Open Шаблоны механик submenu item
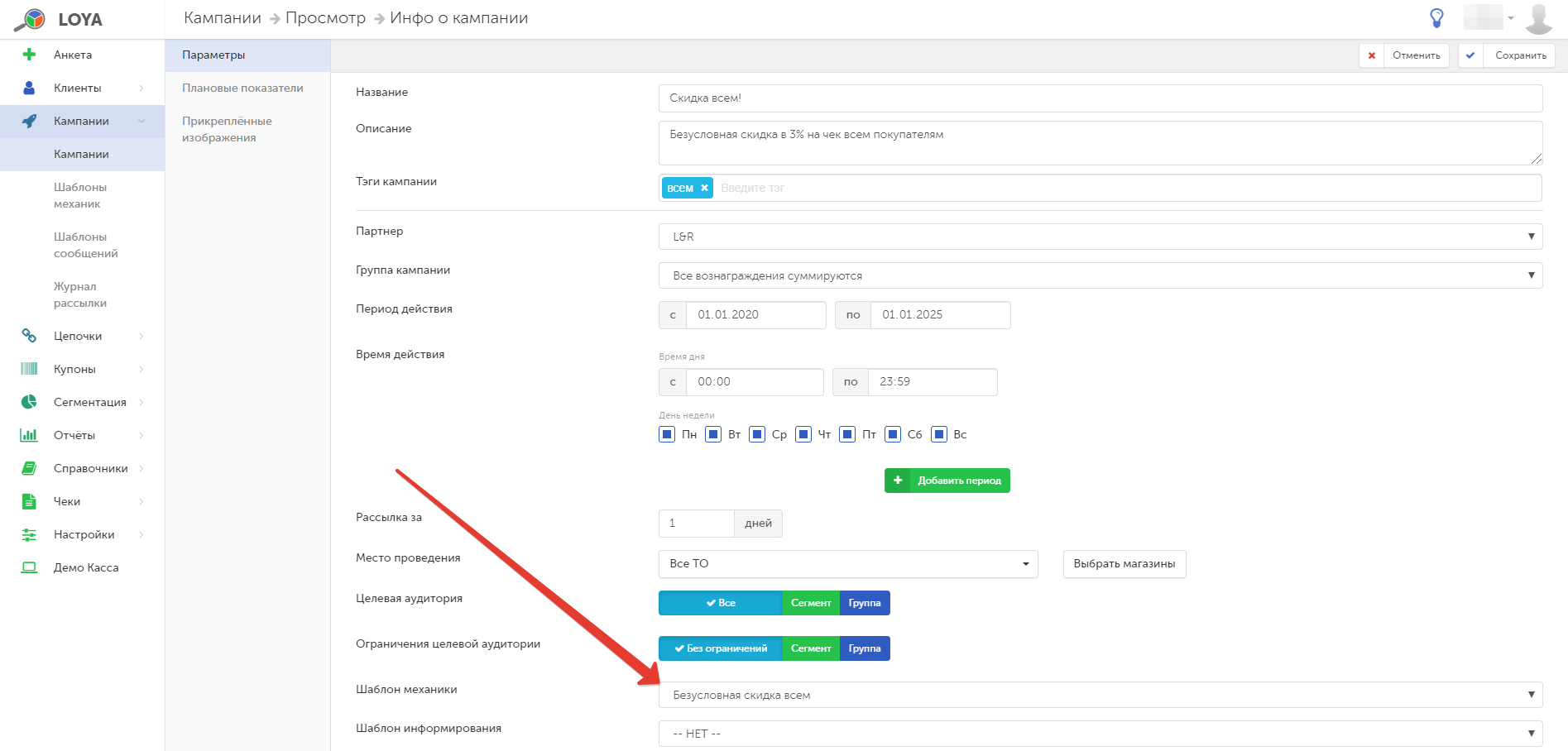This screenshot has height=751, width=1568. [82, 196]
